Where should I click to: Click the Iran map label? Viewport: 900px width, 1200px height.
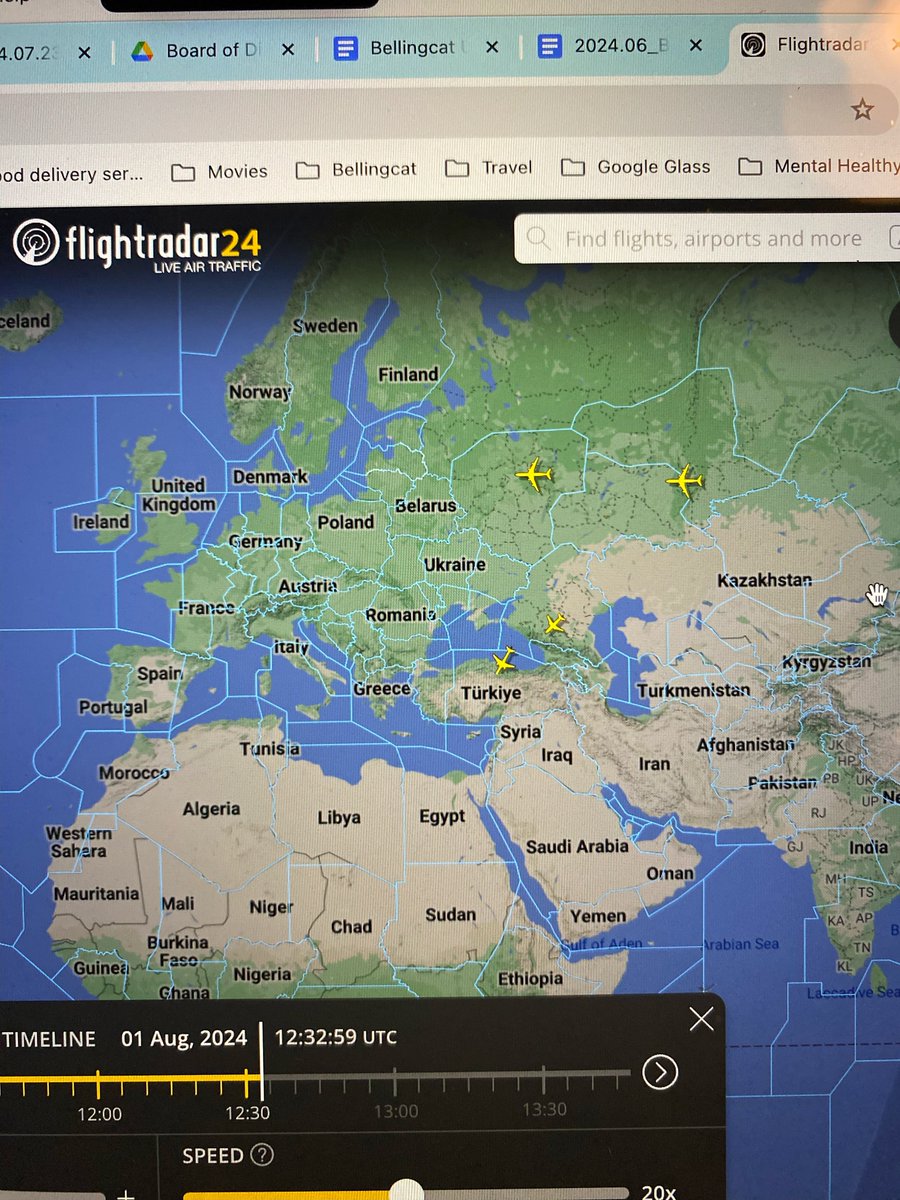pyautogui.click(x=654, y=763)
